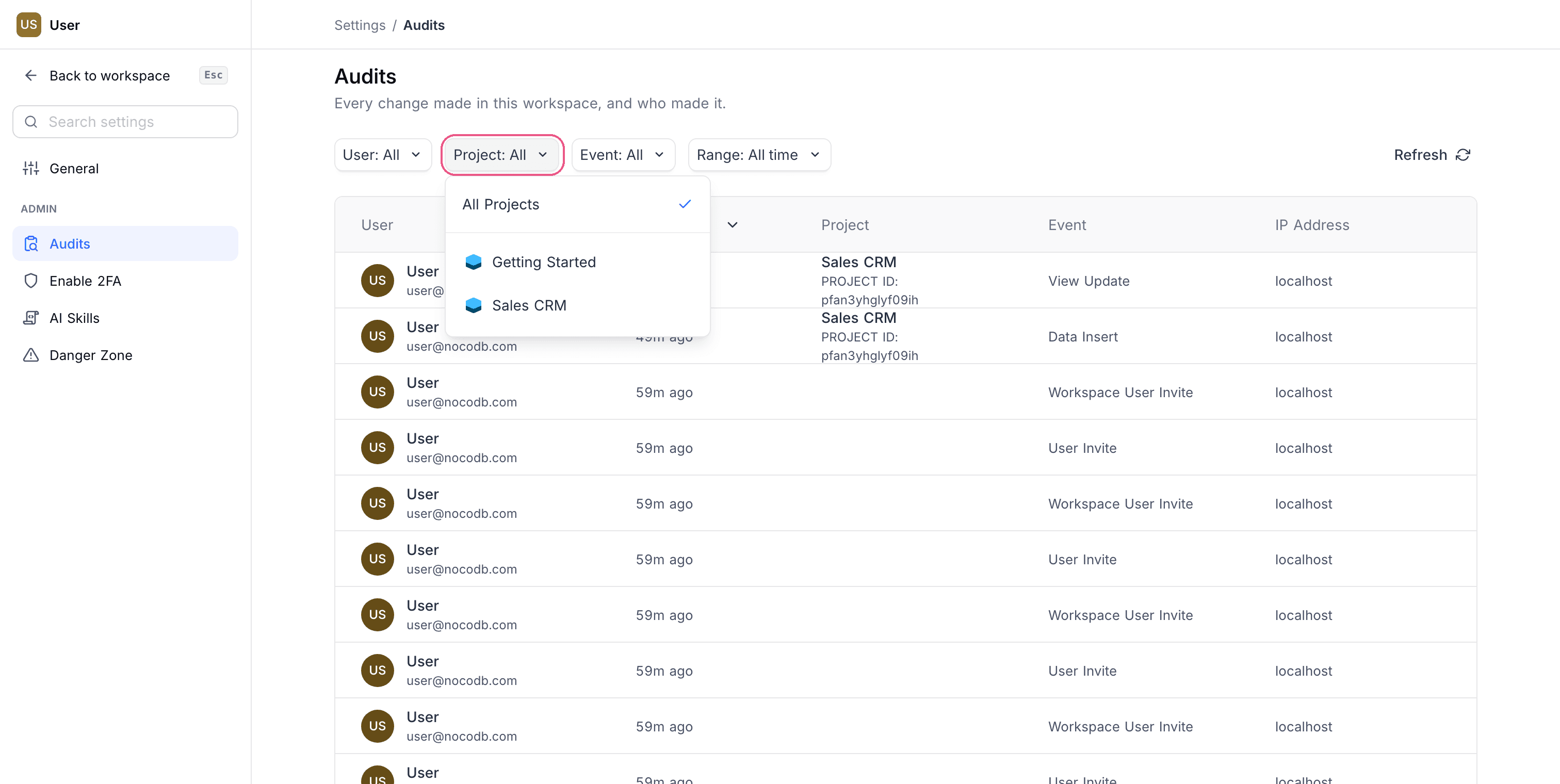Open the Range: All time dropdown

coord(759,155)
